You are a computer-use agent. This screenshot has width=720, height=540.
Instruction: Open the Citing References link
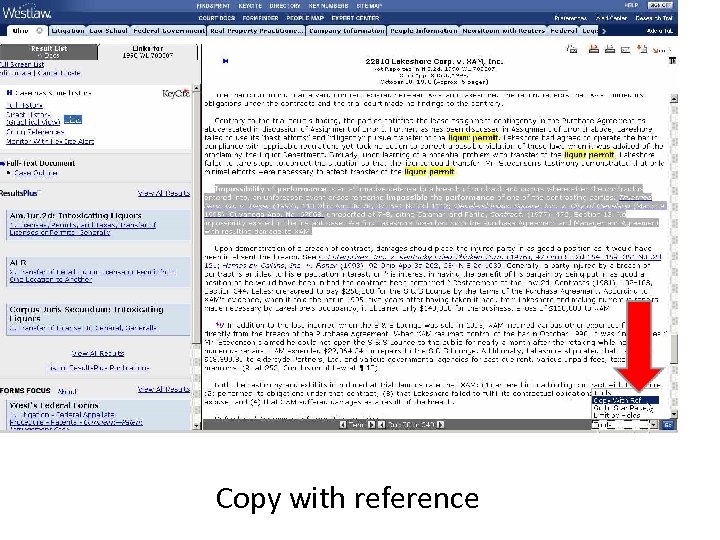click(x=35, y=132)
